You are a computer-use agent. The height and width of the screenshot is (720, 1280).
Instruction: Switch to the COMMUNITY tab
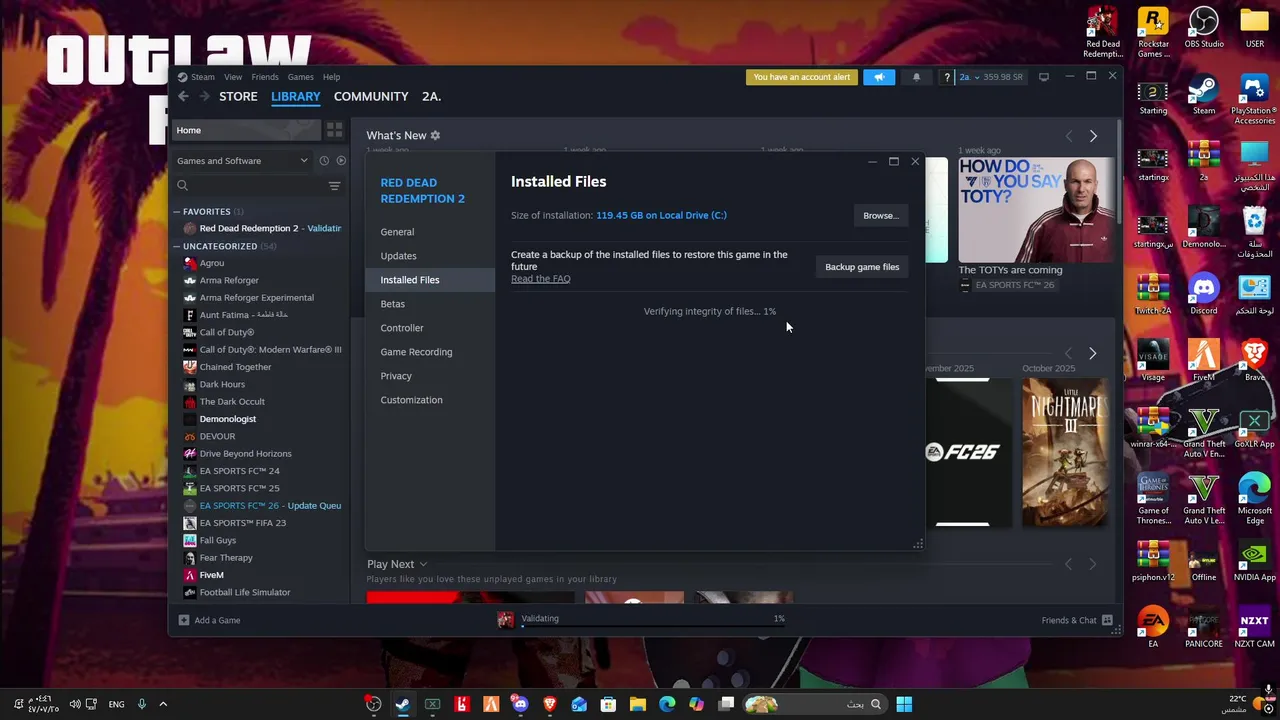coord(371,96)
